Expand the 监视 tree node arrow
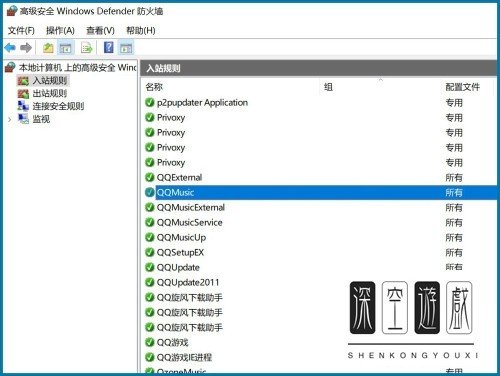 click(9, 119)
